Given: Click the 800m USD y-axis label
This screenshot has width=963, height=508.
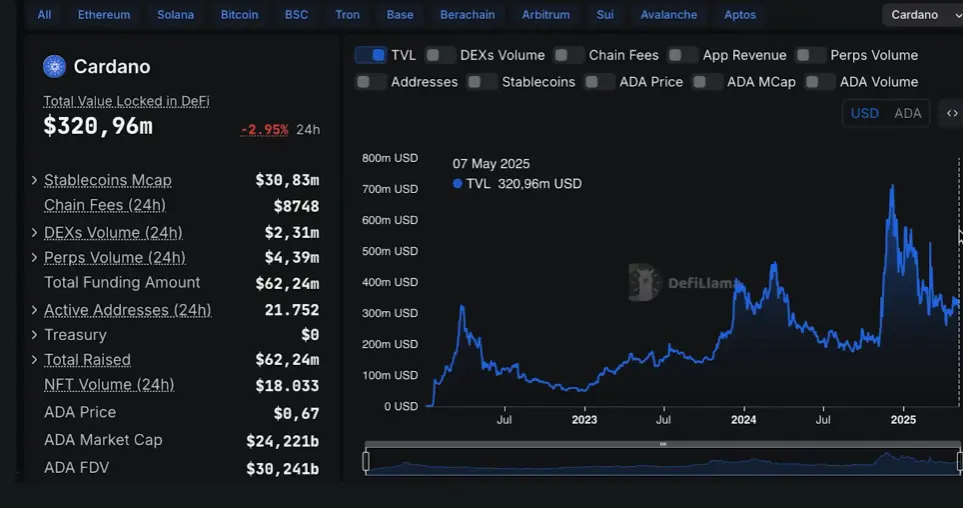Looking at the screenshot, I should (x=390, y=158).
